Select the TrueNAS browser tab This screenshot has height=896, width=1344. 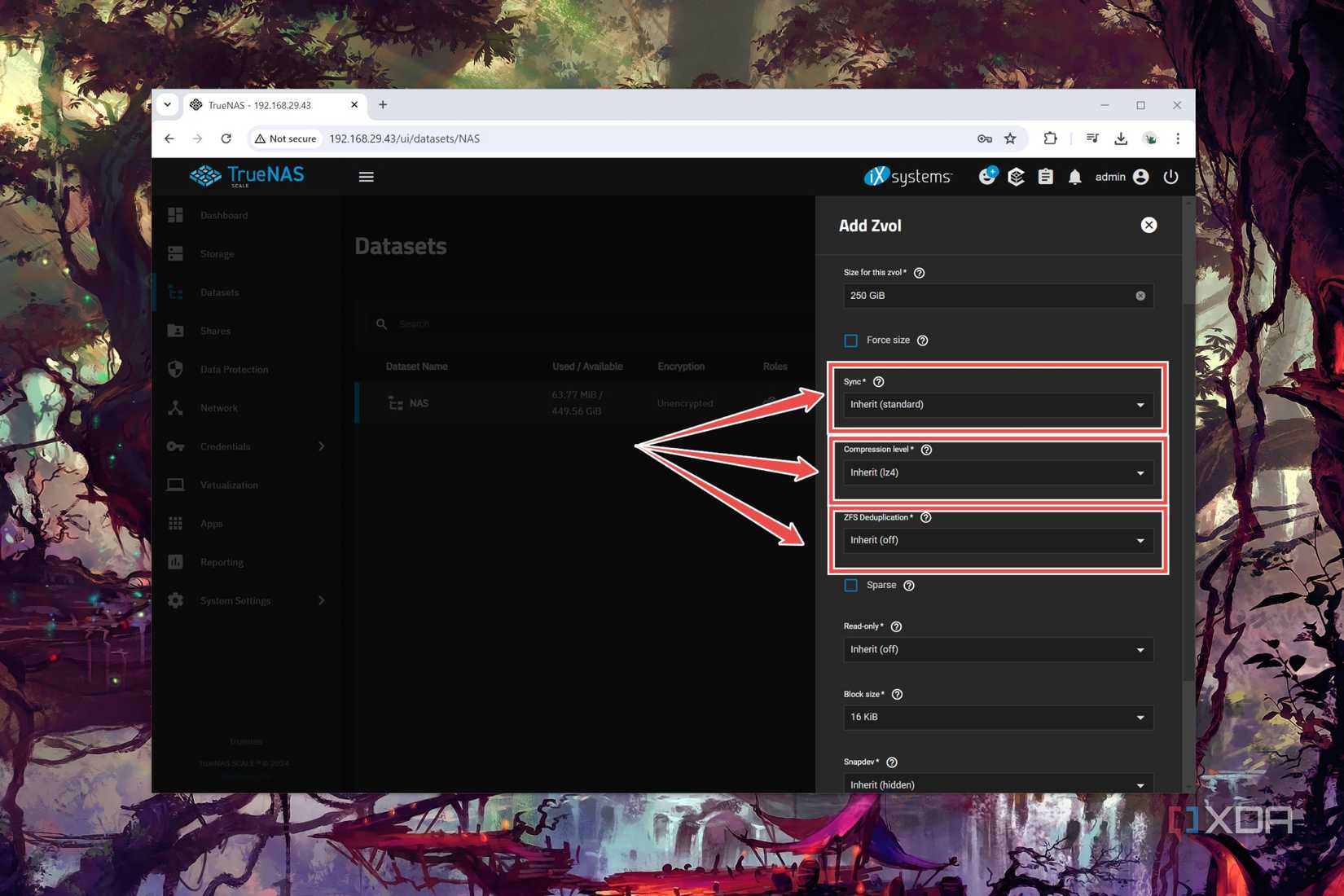tap(274, 105)
